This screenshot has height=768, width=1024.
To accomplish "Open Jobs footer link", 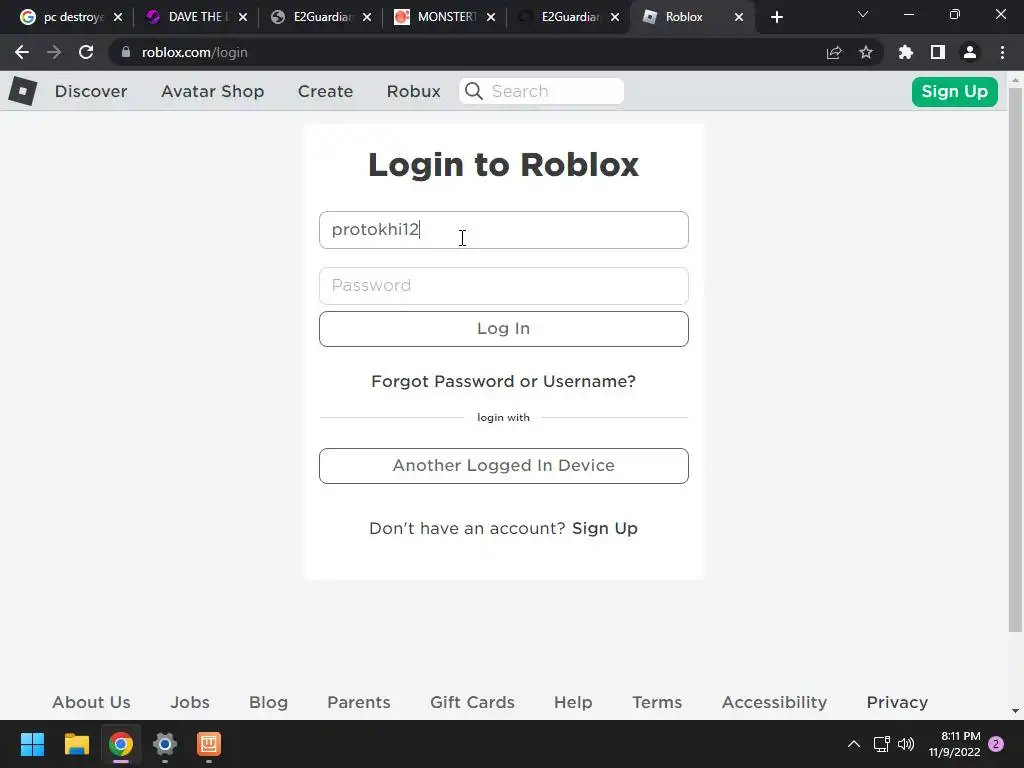I will coord(190,702).
